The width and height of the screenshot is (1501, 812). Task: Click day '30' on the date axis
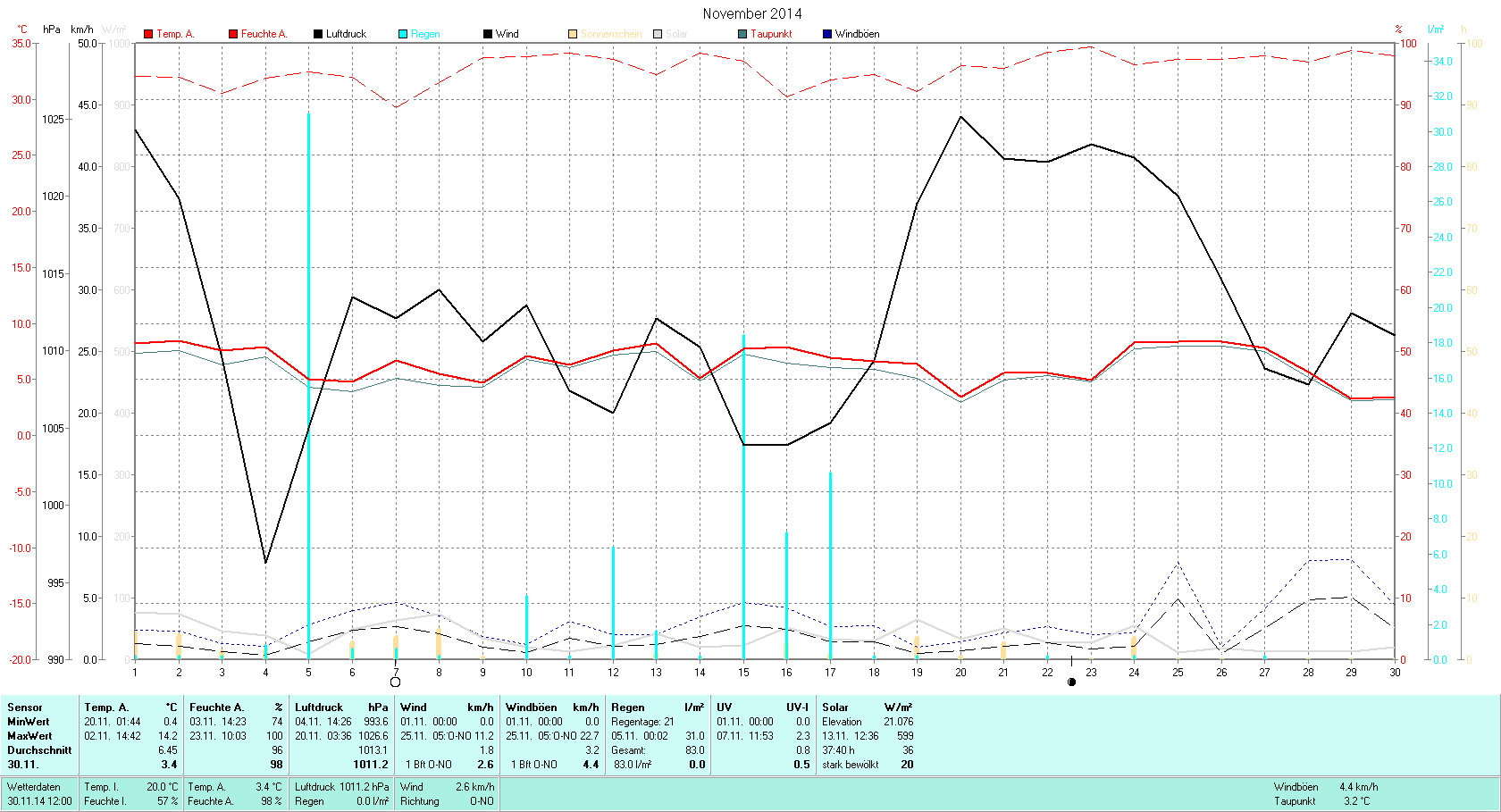pyautogui.click(x=1395, y=673)
